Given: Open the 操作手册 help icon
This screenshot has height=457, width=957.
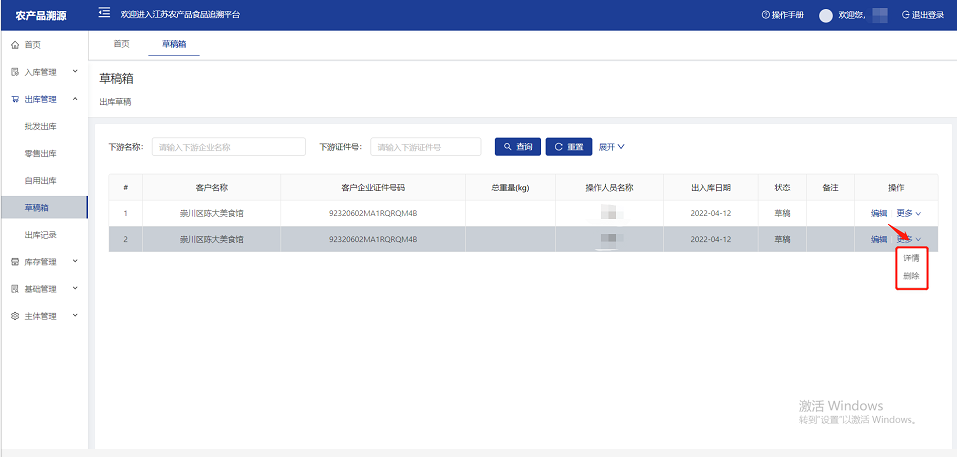Looking at the screenshot, I should (766, 15).
